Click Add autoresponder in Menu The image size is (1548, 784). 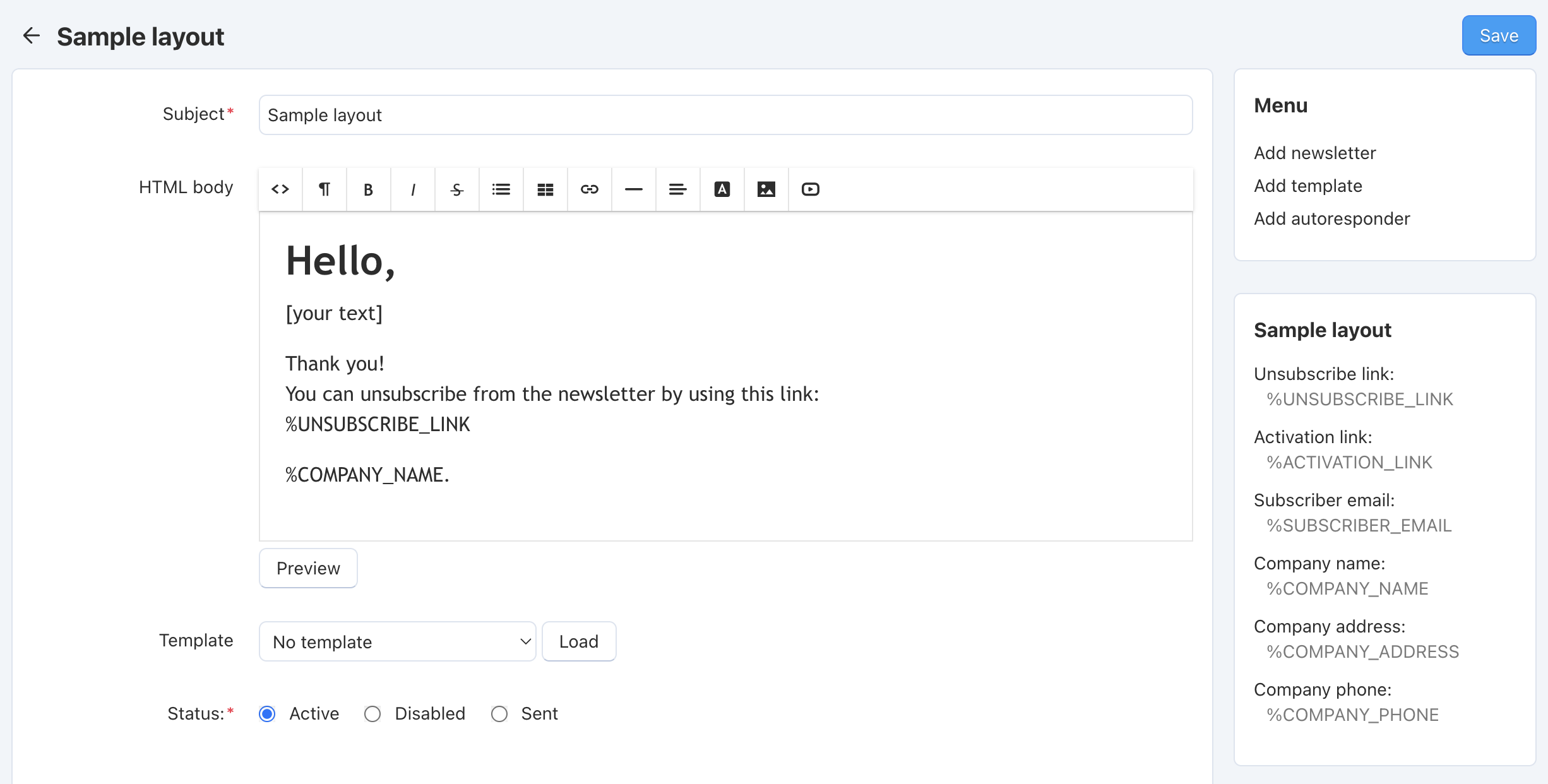click(x=1331, y=218)
